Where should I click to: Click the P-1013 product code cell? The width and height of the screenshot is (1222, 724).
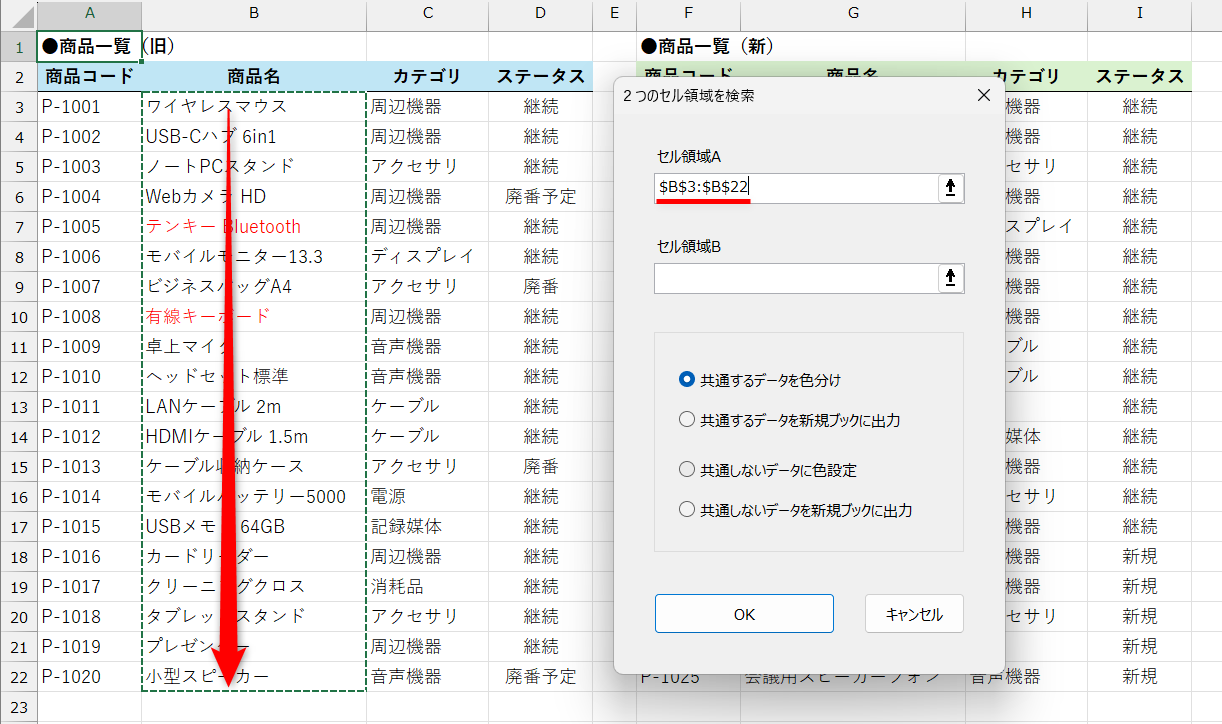point(90,466)
